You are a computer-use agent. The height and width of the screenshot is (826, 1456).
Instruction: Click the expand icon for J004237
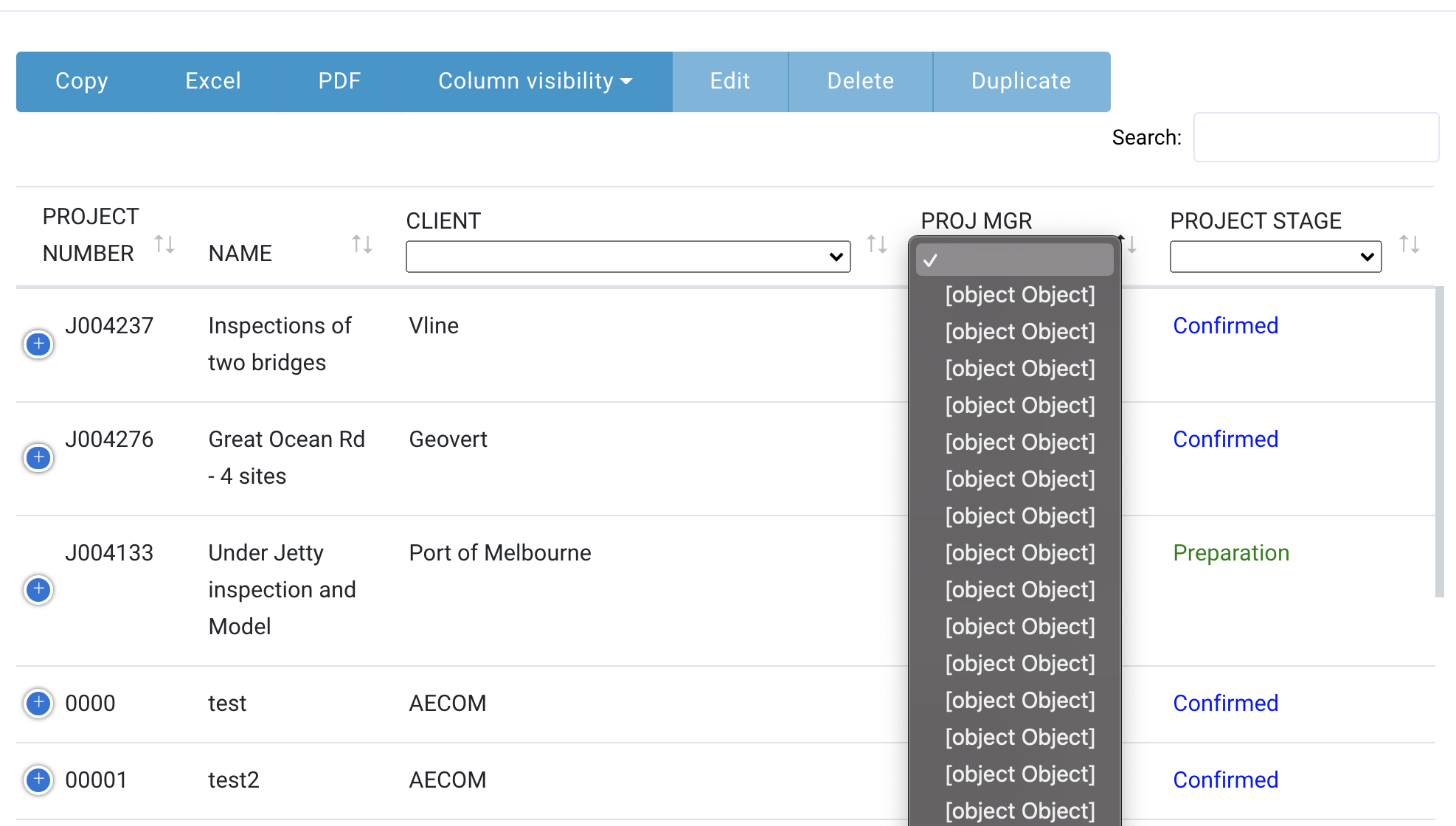click(37, 343)
